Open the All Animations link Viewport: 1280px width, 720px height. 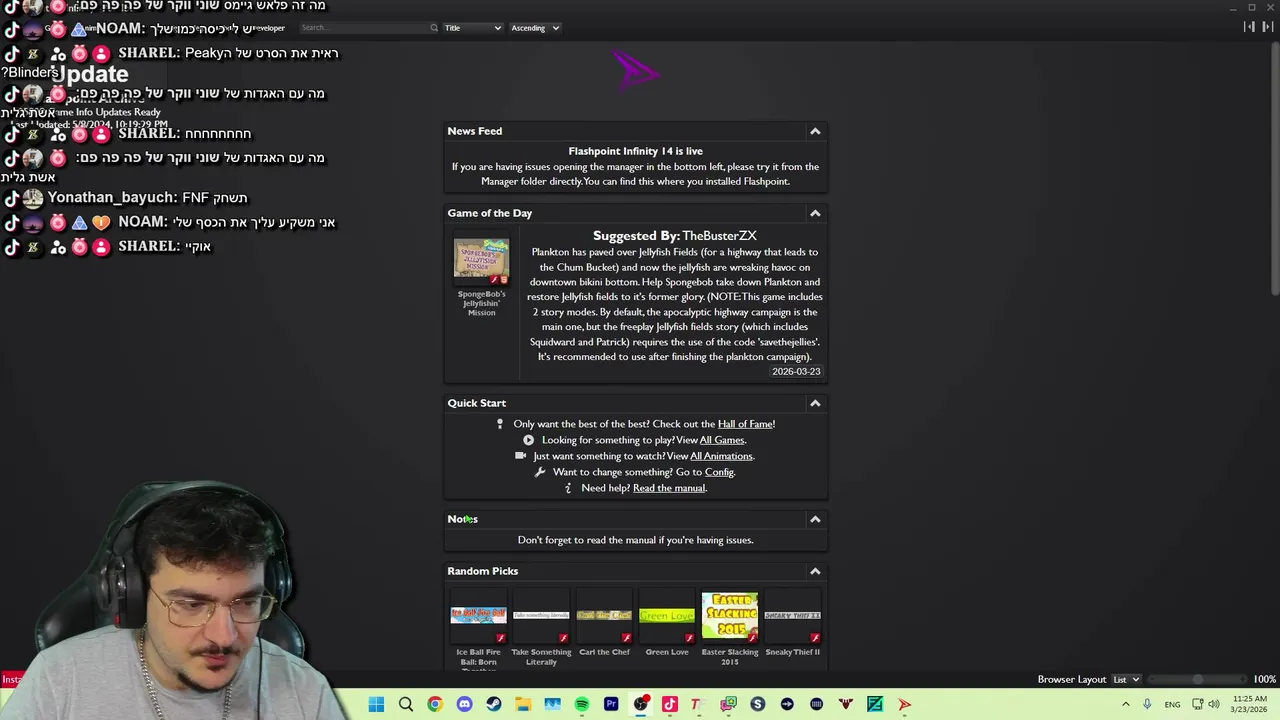tap(721, 456)
